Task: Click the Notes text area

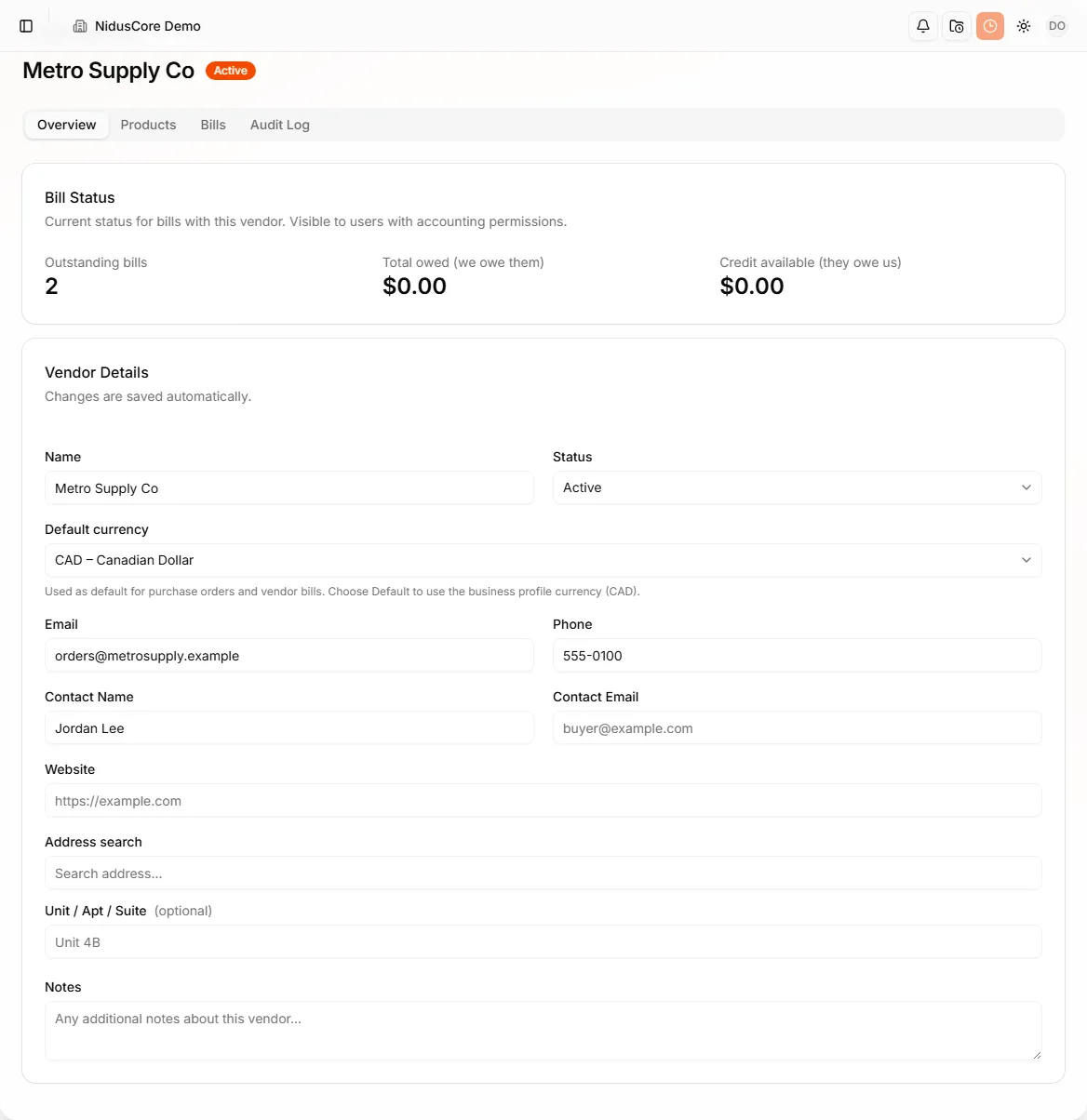Action: (543, 1031)
